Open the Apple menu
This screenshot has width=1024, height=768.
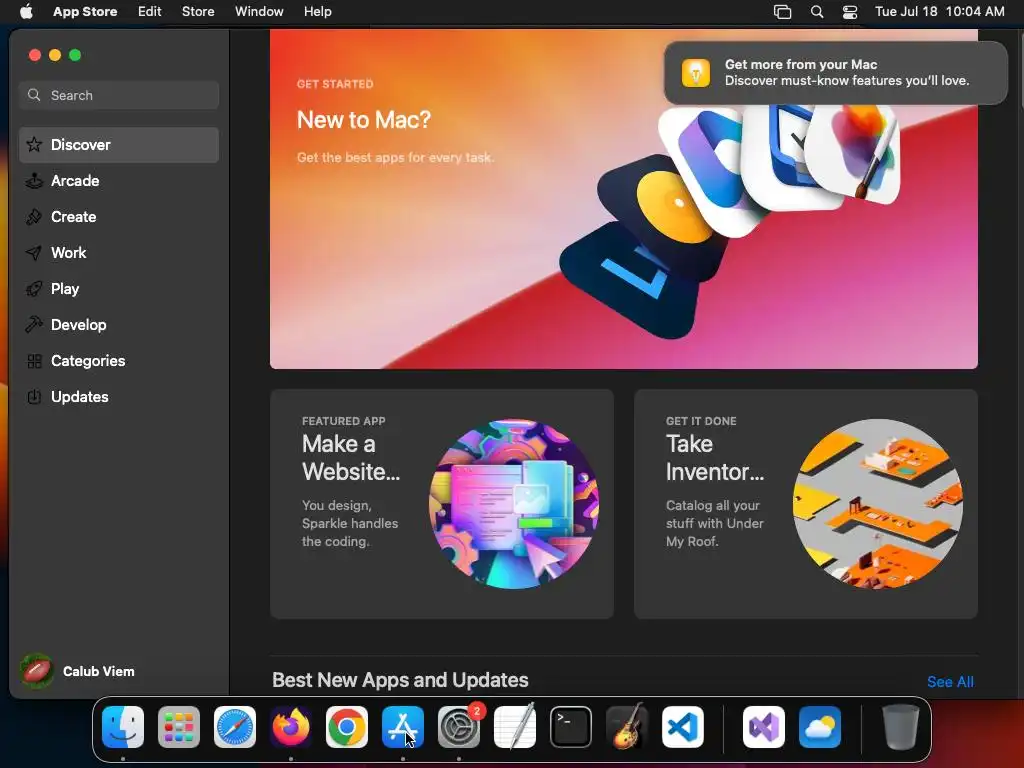coord(26,12)
